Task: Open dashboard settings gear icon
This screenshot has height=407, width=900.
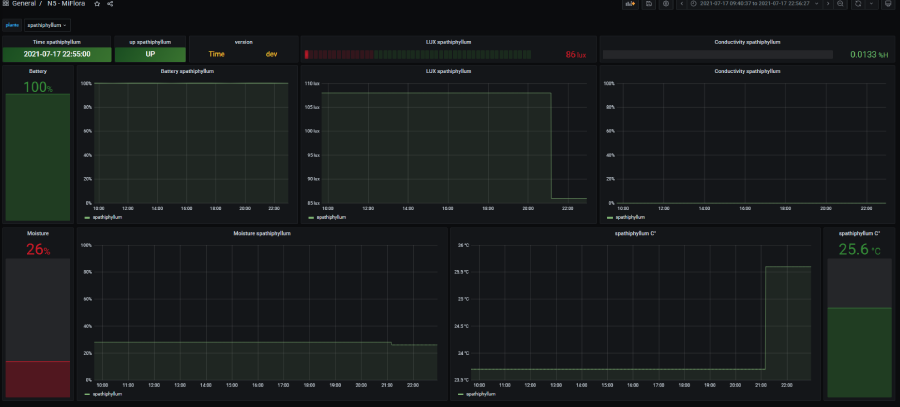Action: click(x=666, y=4)
